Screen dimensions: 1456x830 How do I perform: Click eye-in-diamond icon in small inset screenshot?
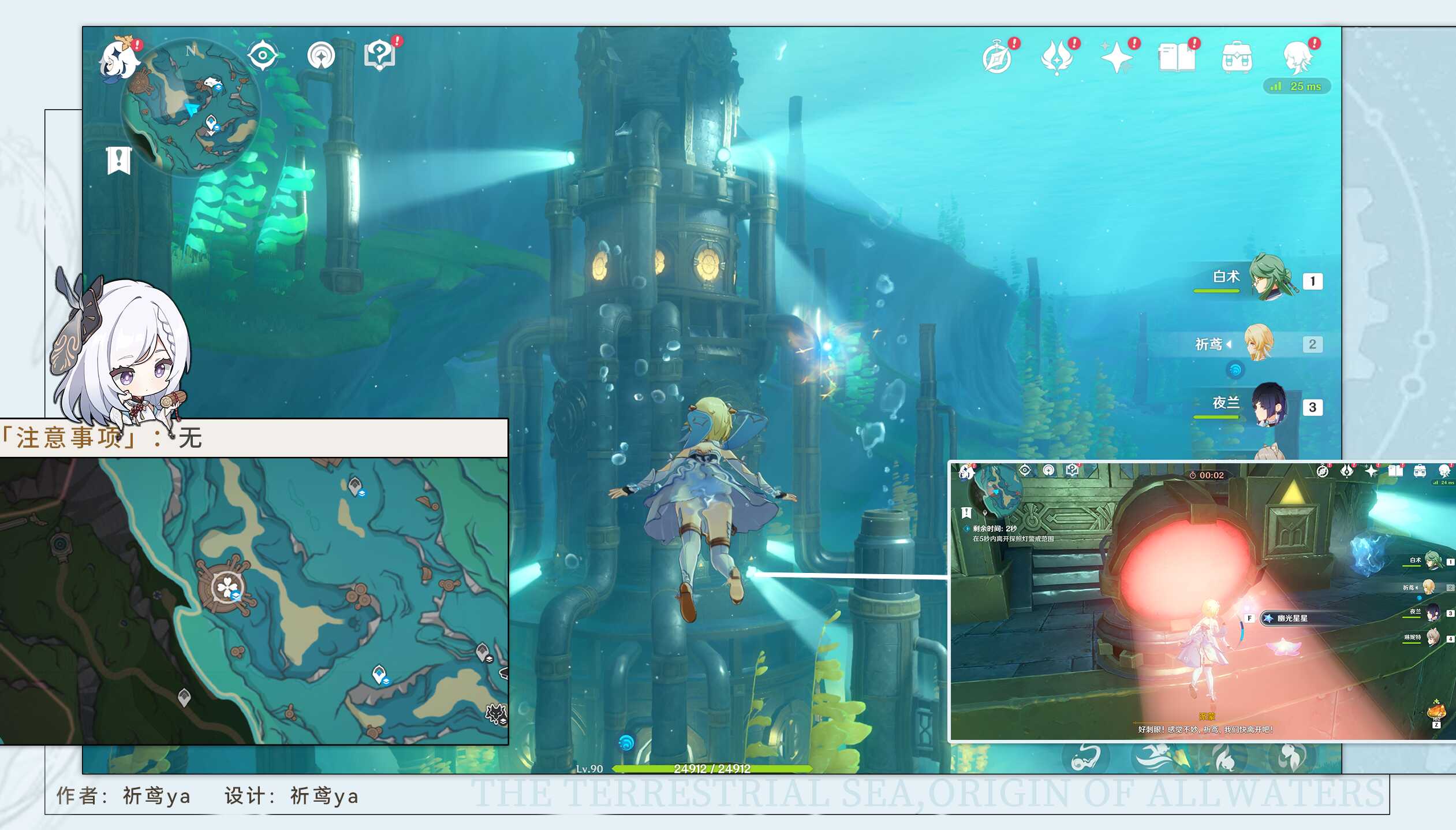(x=1025, y=470)
